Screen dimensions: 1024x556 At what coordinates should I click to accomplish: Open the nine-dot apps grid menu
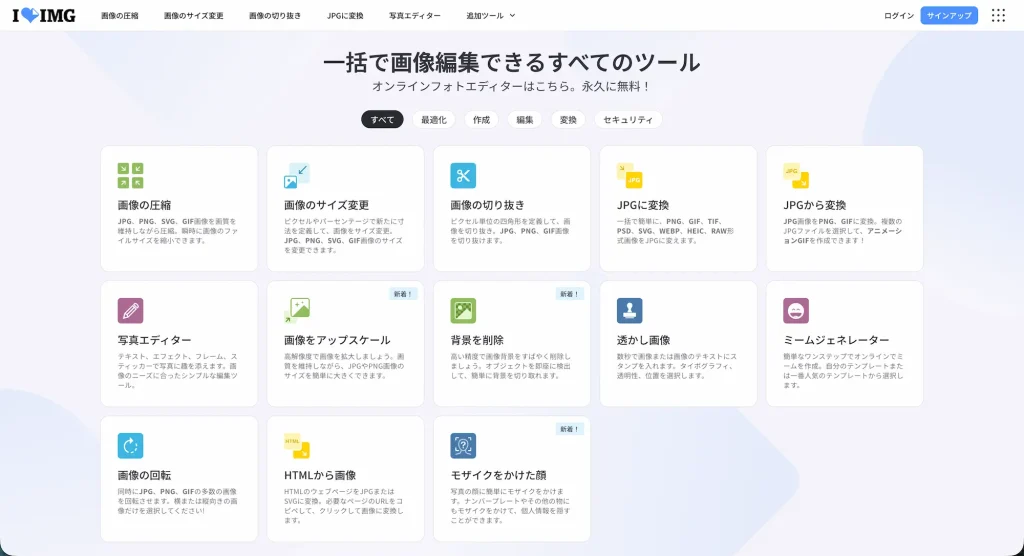click(997, 15)
